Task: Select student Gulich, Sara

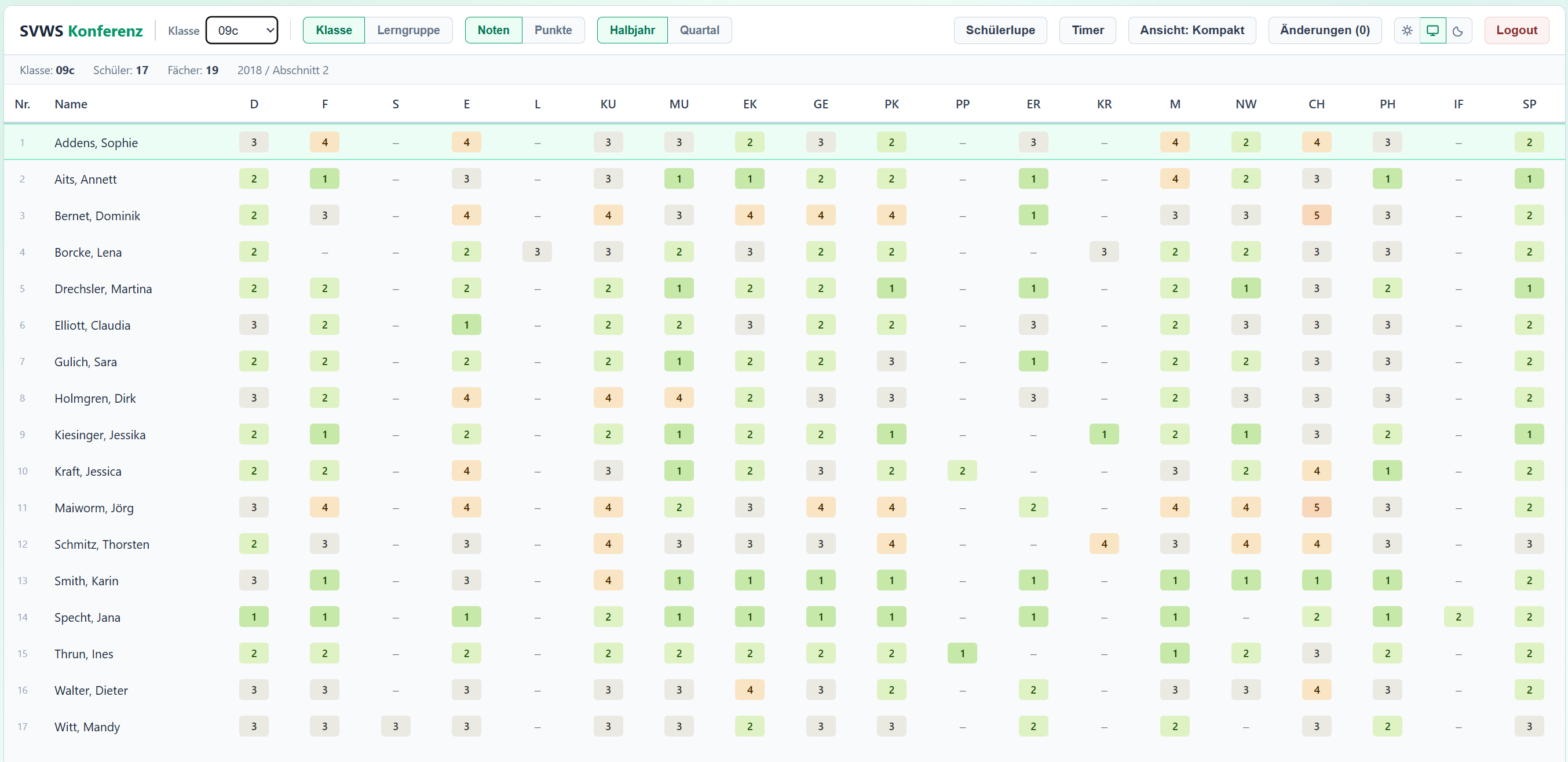Action: pyautogui.click(x=85, y=362)
